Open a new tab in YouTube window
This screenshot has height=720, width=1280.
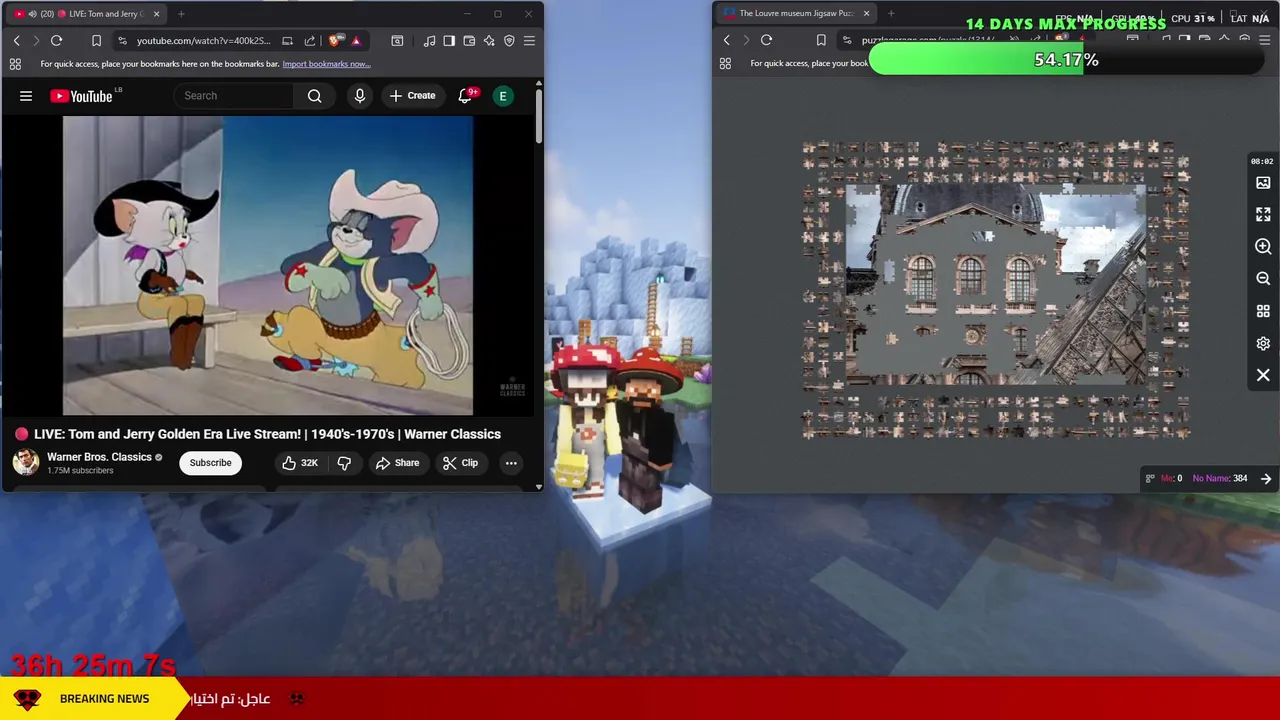[181, 14]
